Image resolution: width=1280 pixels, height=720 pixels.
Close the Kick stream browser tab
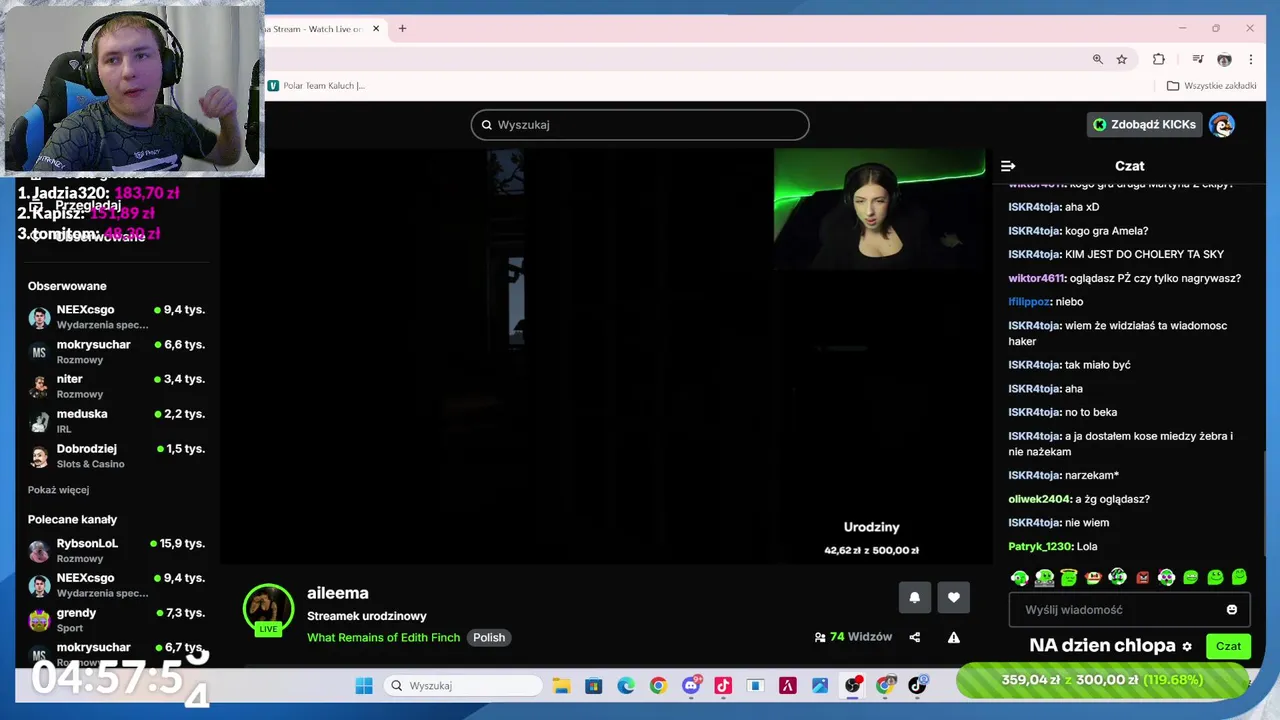click(x=376, y=29)
